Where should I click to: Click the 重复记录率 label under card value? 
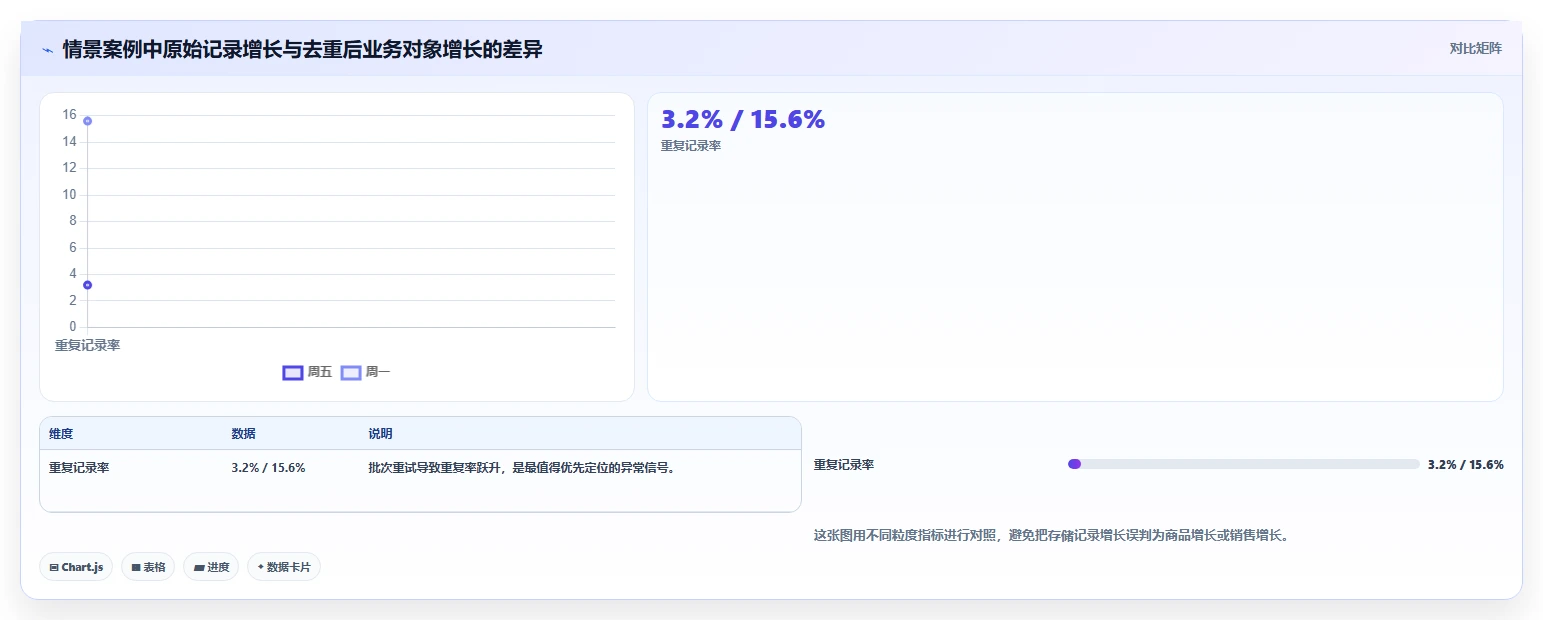(x=691, y=146)
